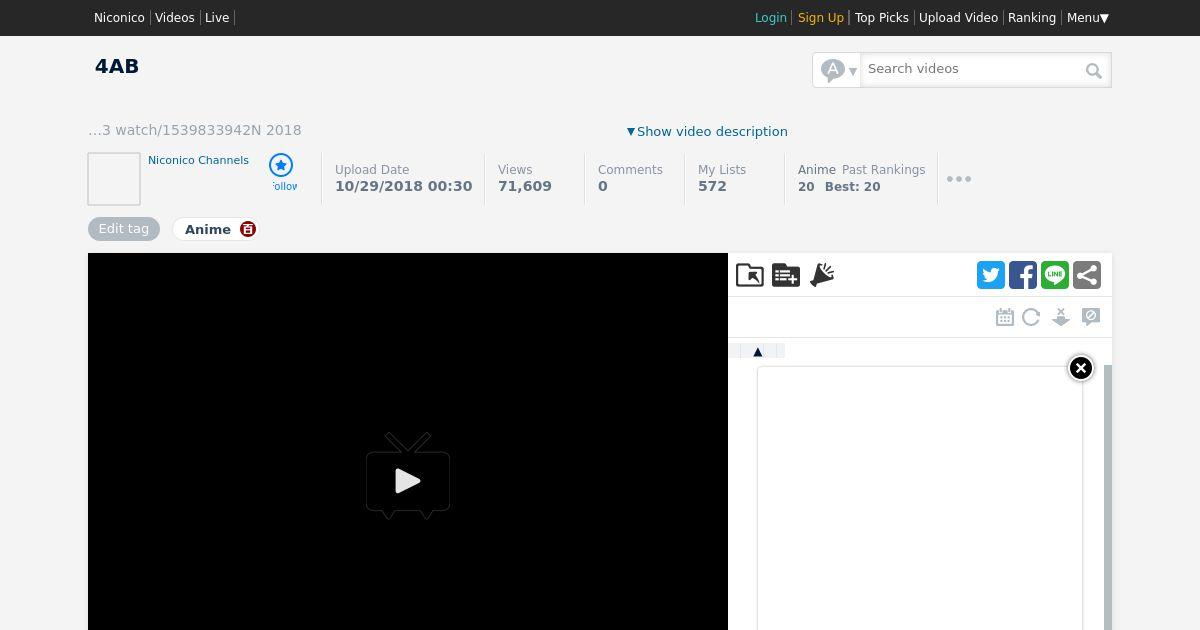Go to the Ranking page
The height and width of the screenshot is (630, 1200).
click(1032, 18)
